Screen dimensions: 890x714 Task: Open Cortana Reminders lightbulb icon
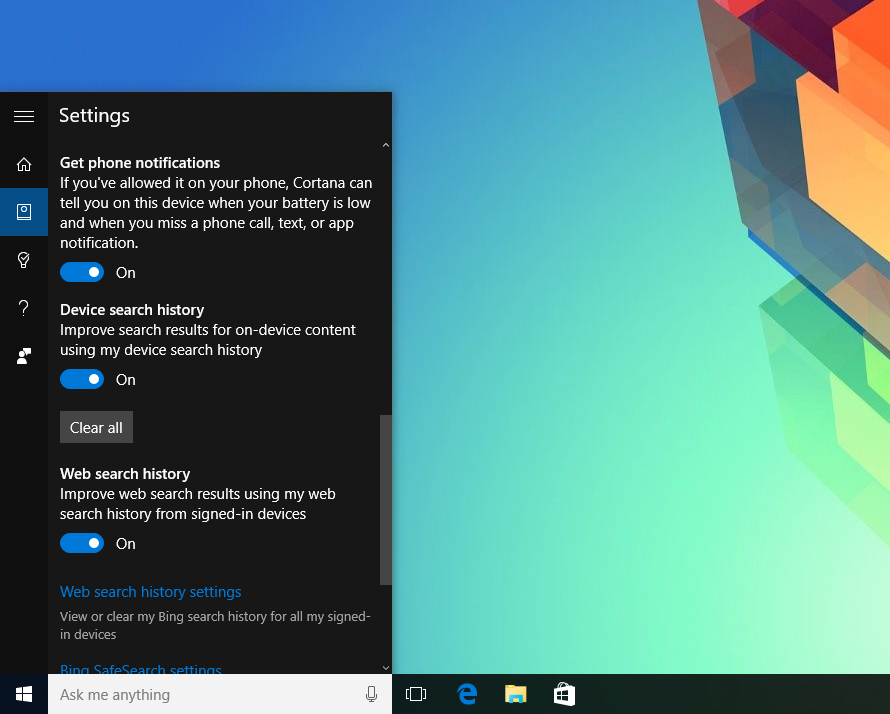(x=24, y=260)
